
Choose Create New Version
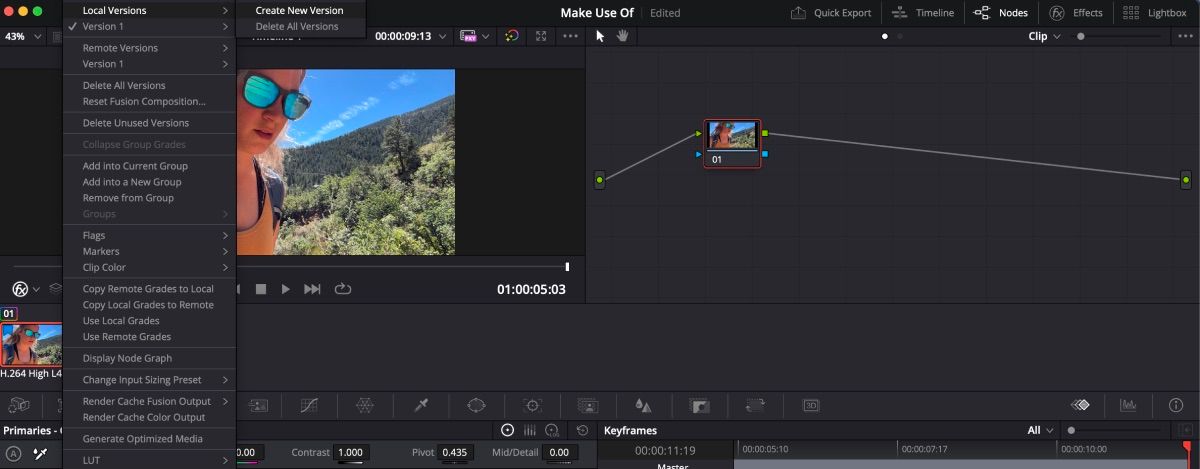[x=299, y=10]
